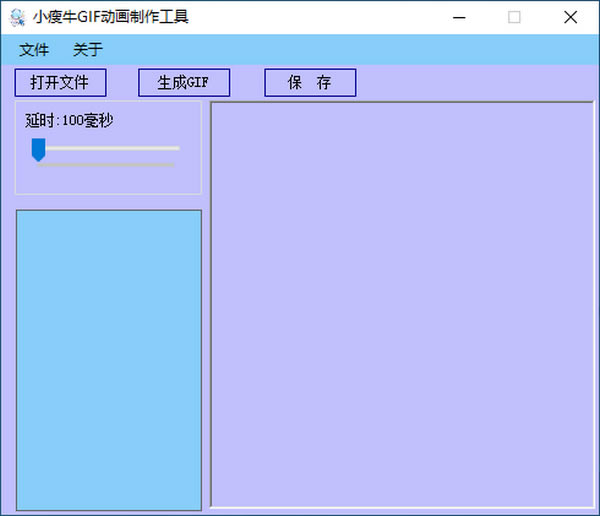600x516 pixels.
Task: Click the 生成GIF button
Action: 184,83
